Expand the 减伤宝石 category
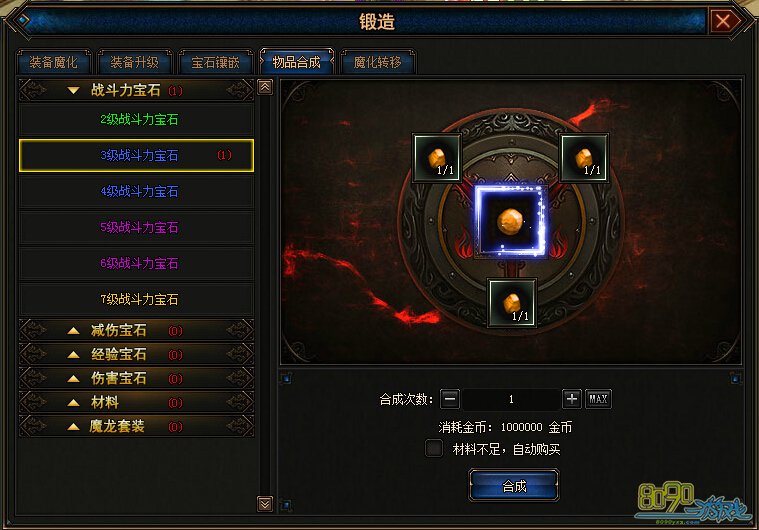 pos(136,331)
